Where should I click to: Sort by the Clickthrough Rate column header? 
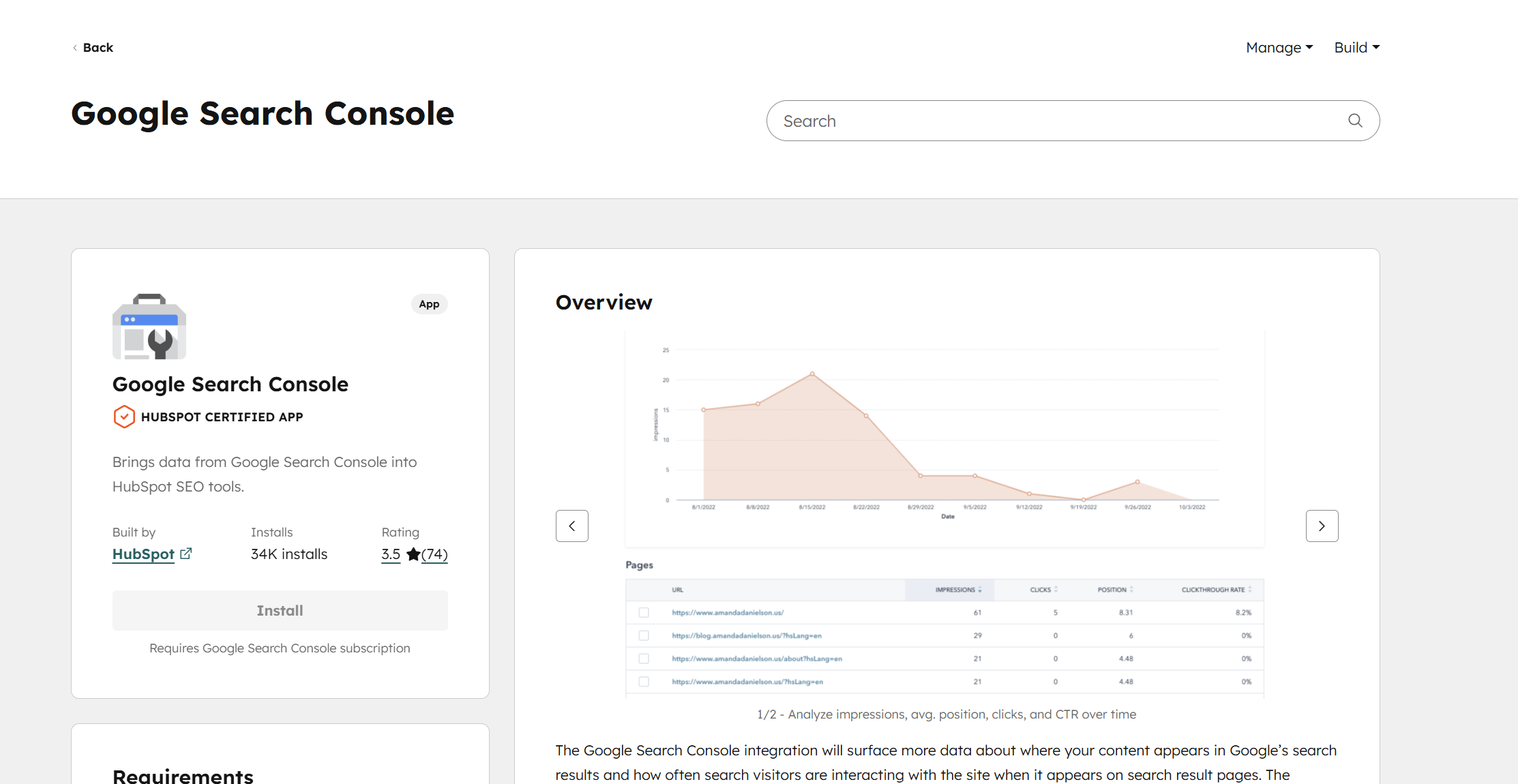[x=1217, y=590]
